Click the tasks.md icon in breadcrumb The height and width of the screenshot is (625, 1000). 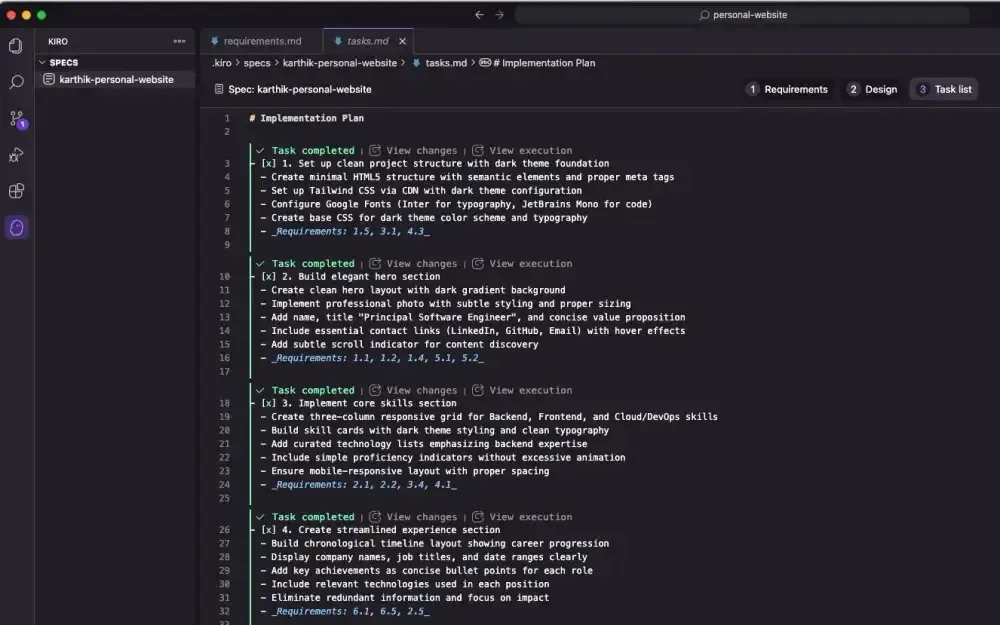416,63
